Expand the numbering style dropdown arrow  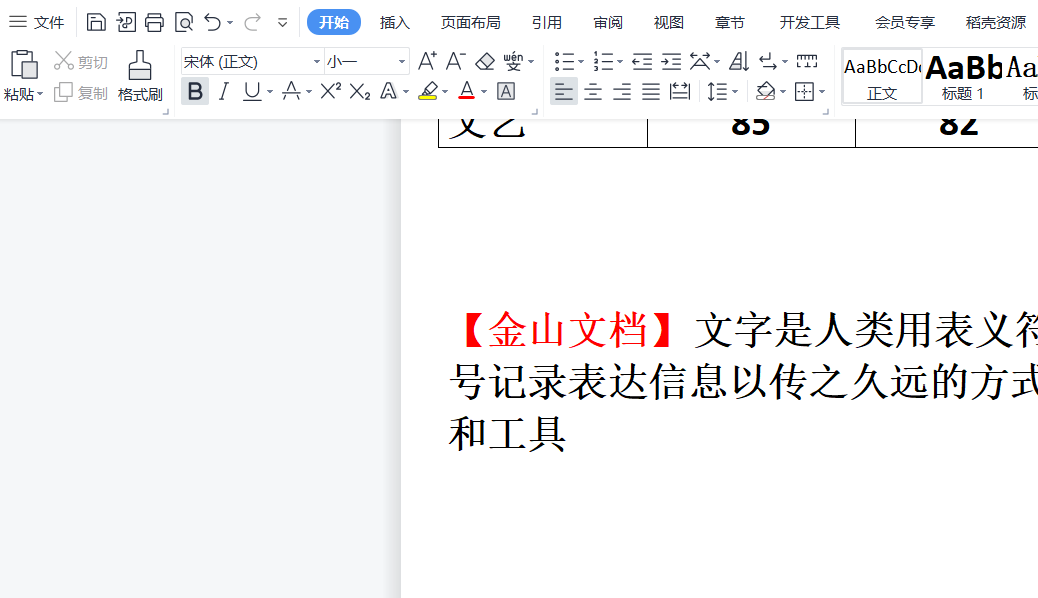pos(620,62)
